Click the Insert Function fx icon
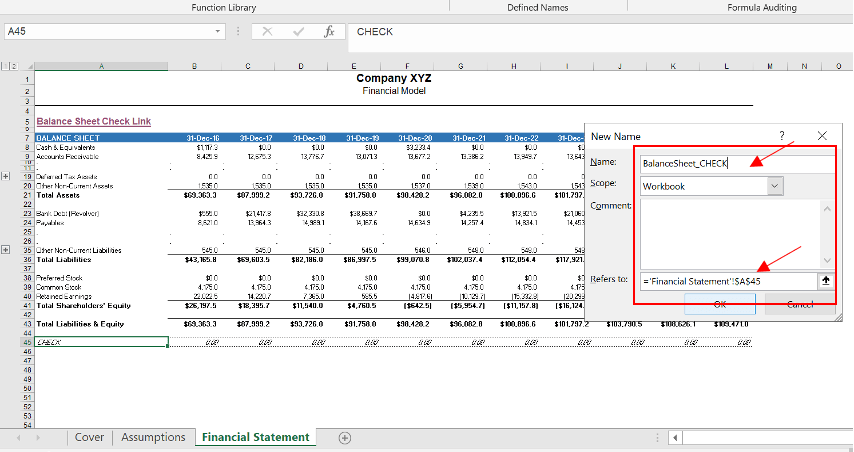The width and height of the screenshot is (854, 452). click(329, 32)
